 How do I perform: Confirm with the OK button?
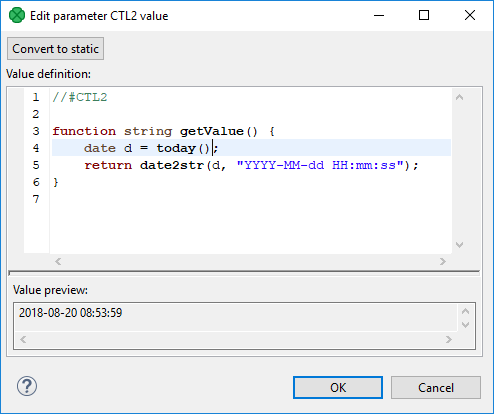pos(338,388)
